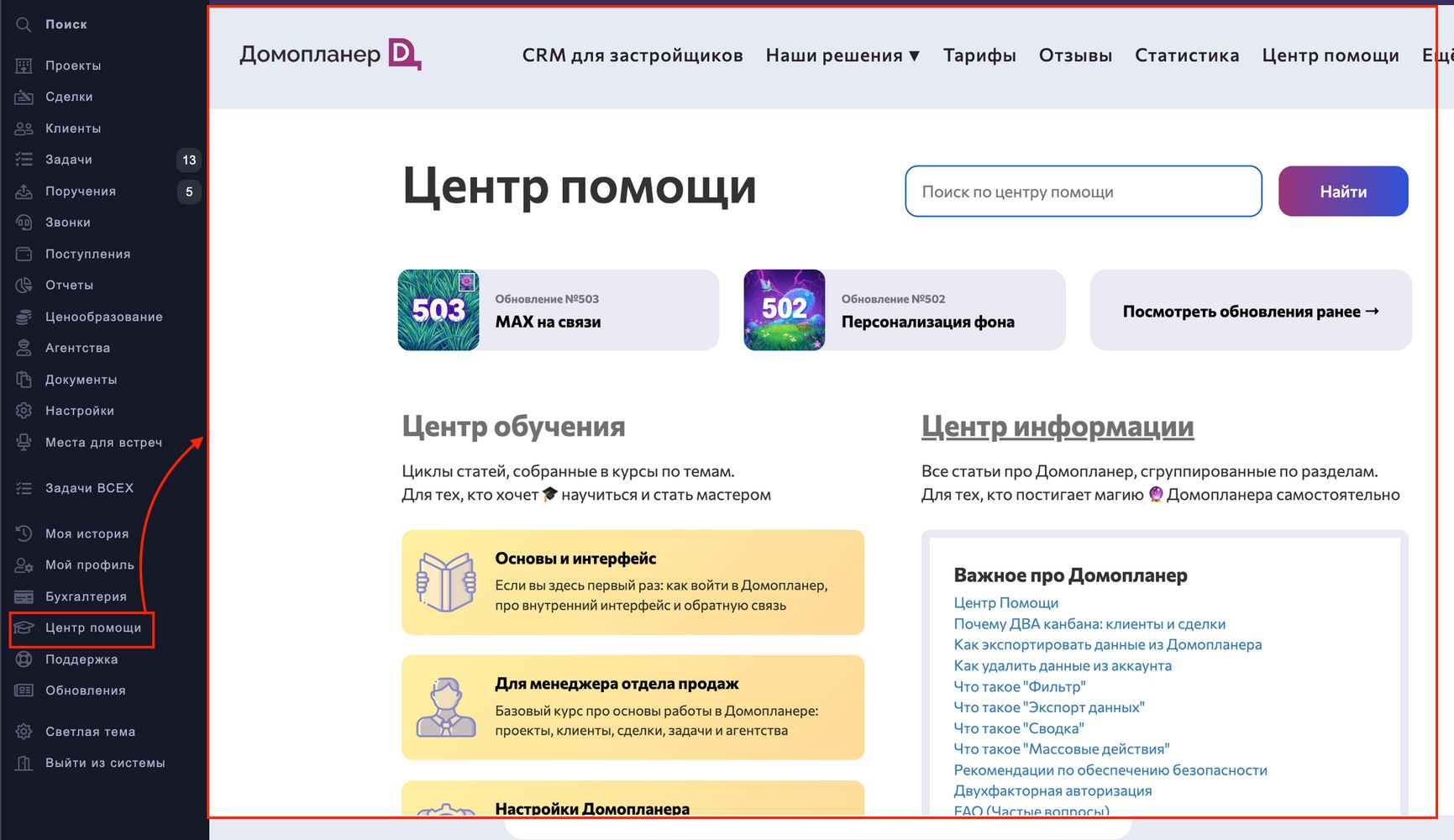This screenshot has width=1454, height=840.
Task: Open the Основы и интерфейс course card
Action: [633, 582]
